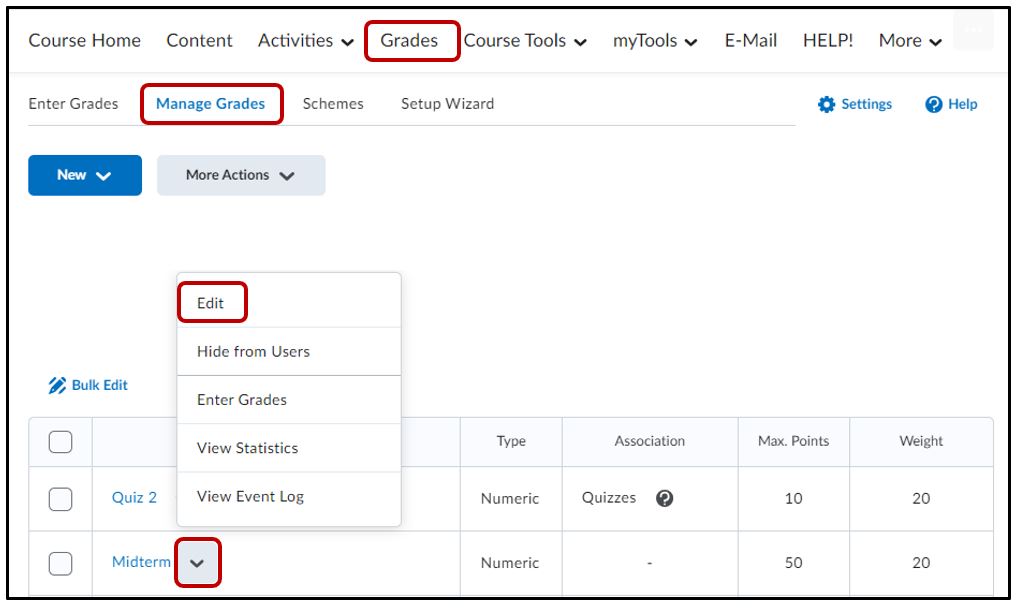Choose Edit from the context menu
This screenshot has height=608, width=1018.
[211, 303]
